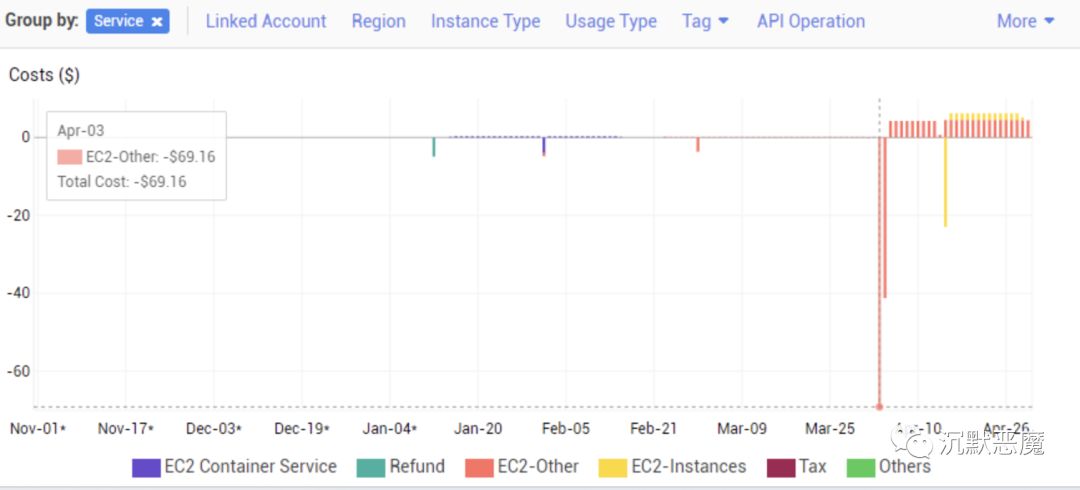
Task: Click Others green legend swatch
Action: 860,467
